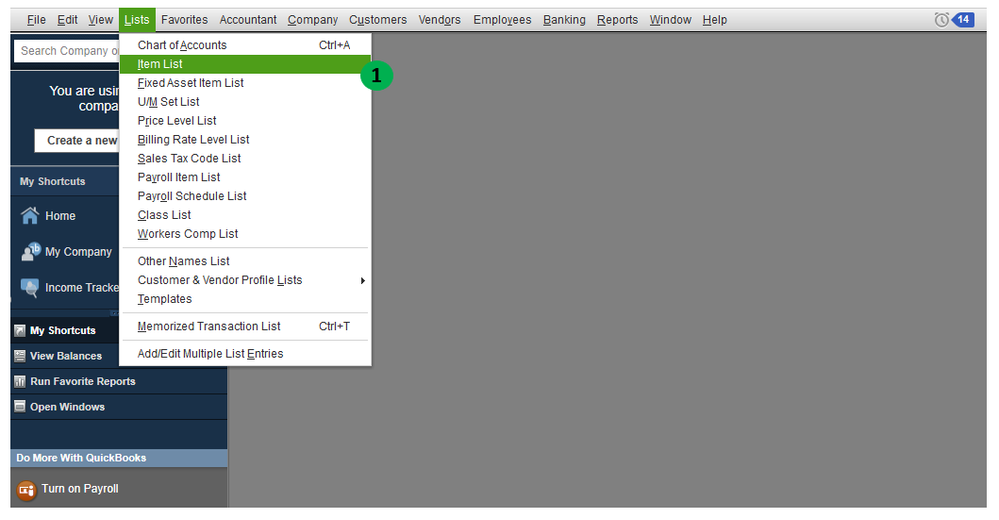
Task: Open the Customers menu
Action: (x=378, y=20)
